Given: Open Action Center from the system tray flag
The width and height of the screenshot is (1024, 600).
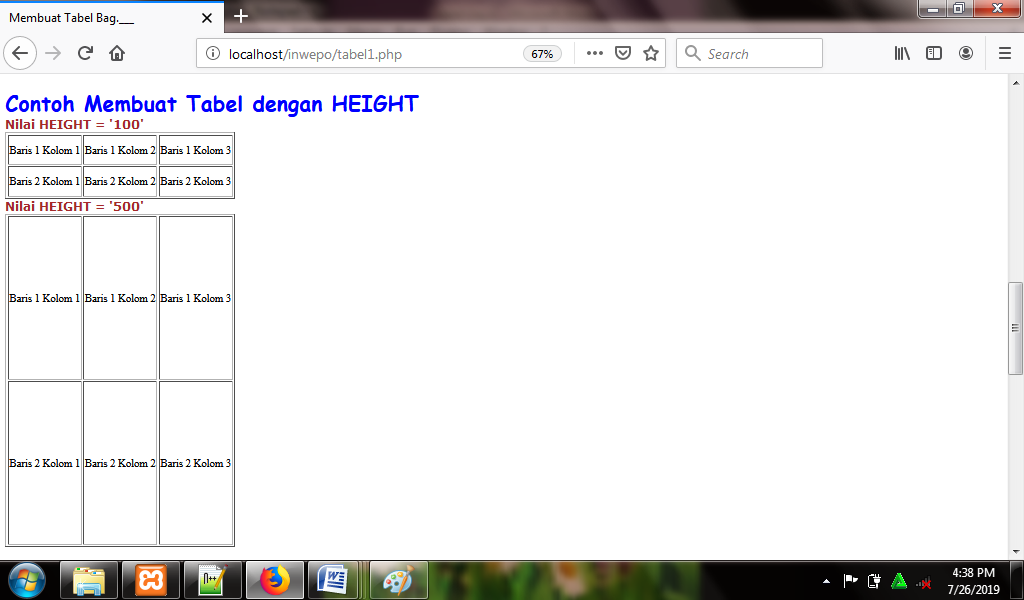Looking at the screenshot, I should click(x=851, y=580).
